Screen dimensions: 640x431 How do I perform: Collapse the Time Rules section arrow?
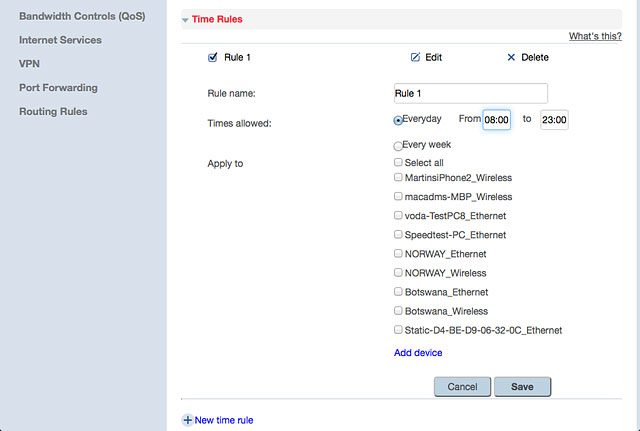185,20
